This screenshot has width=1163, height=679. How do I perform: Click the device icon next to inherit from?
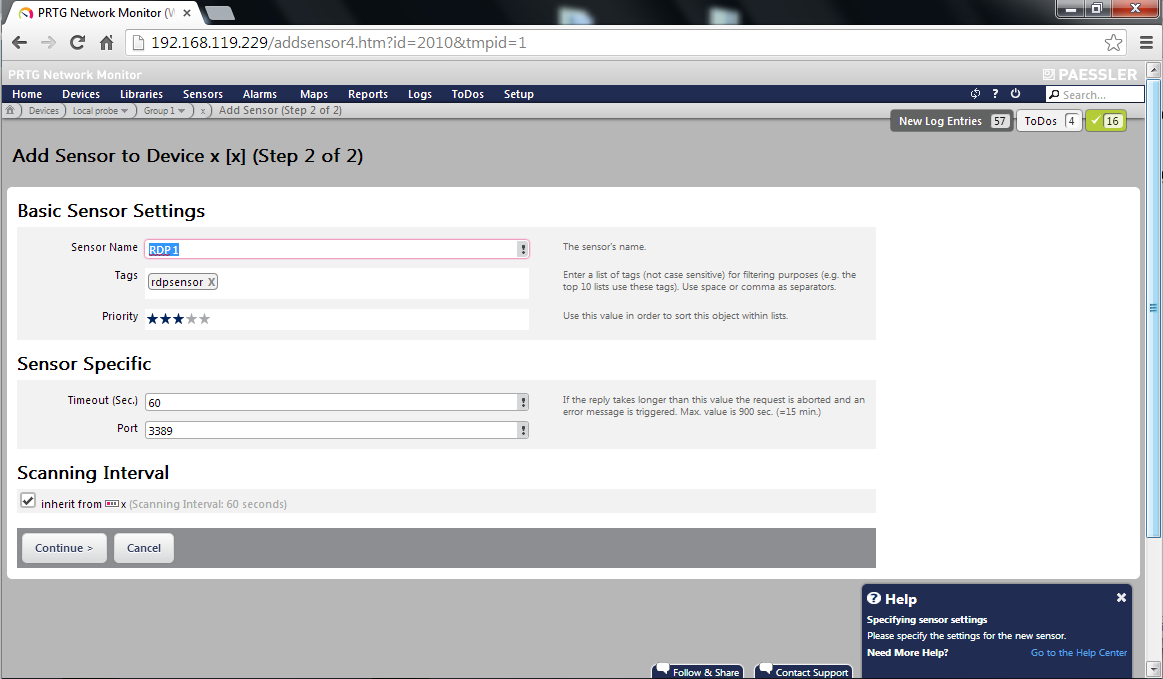click(x=111, y=504)
